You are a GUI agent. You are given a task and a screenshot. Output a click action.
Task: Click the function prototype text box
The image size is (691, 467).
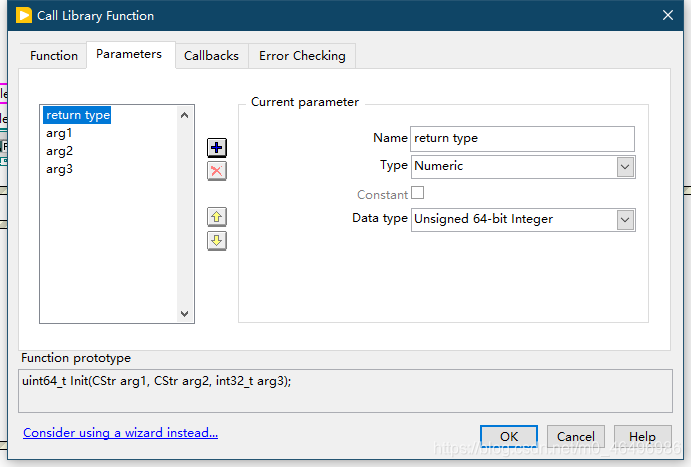pos(346,391)
